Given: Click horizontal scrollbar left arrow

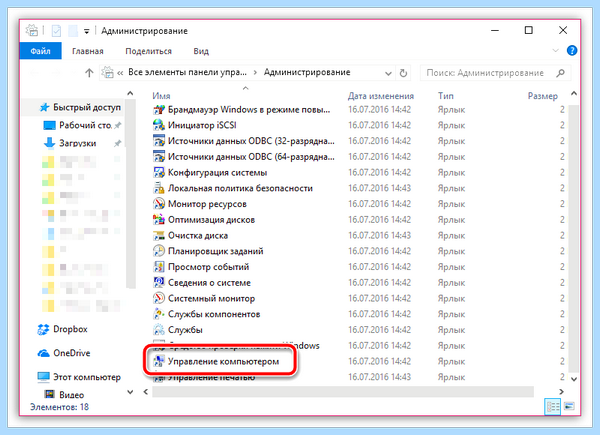Looking at the screenshot, I should pyautogui.click(x=146, y=392).
